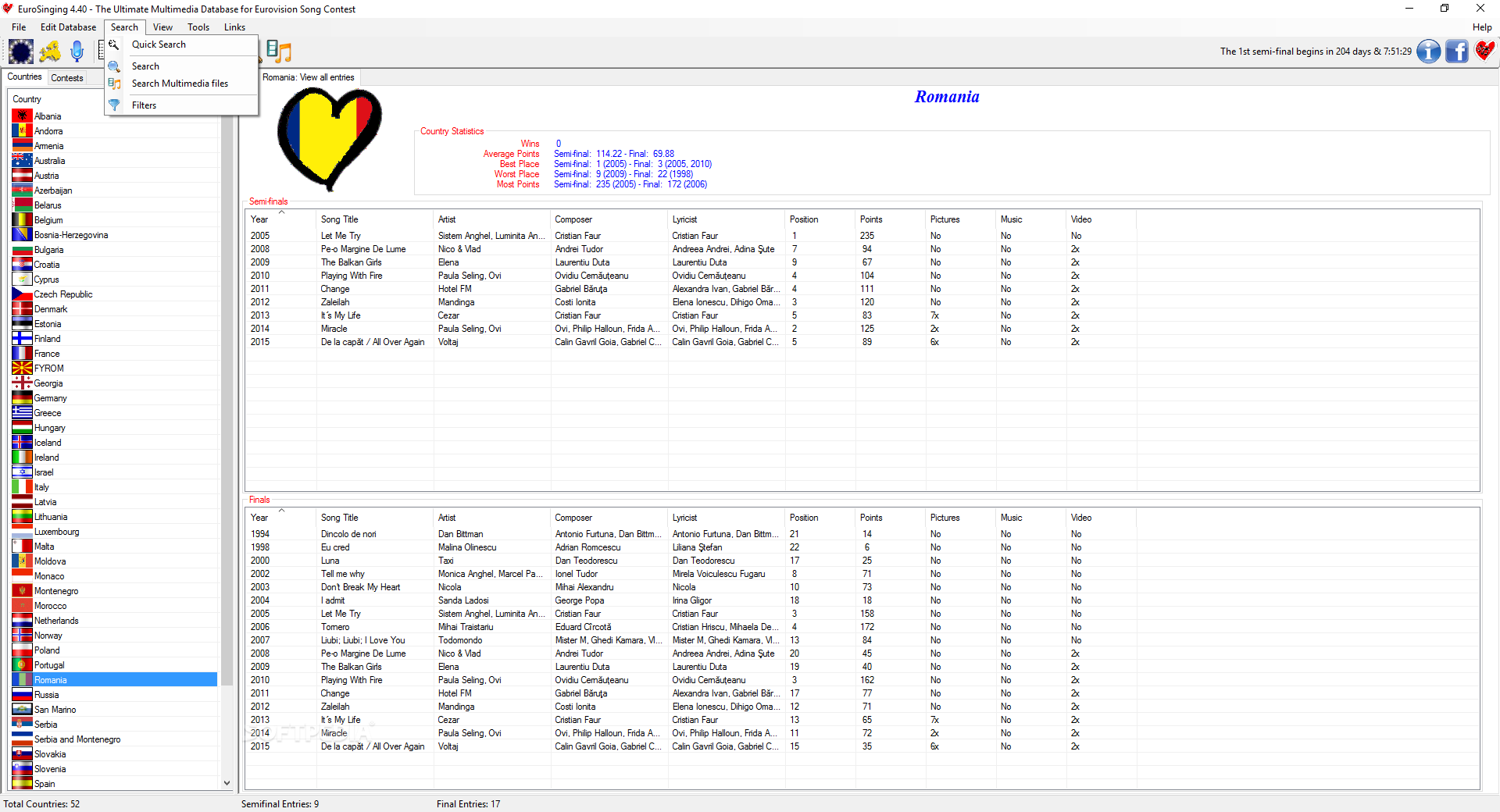The image size is (1500, 812).
Task: Select Belgium in the country list
Action: 115,220
